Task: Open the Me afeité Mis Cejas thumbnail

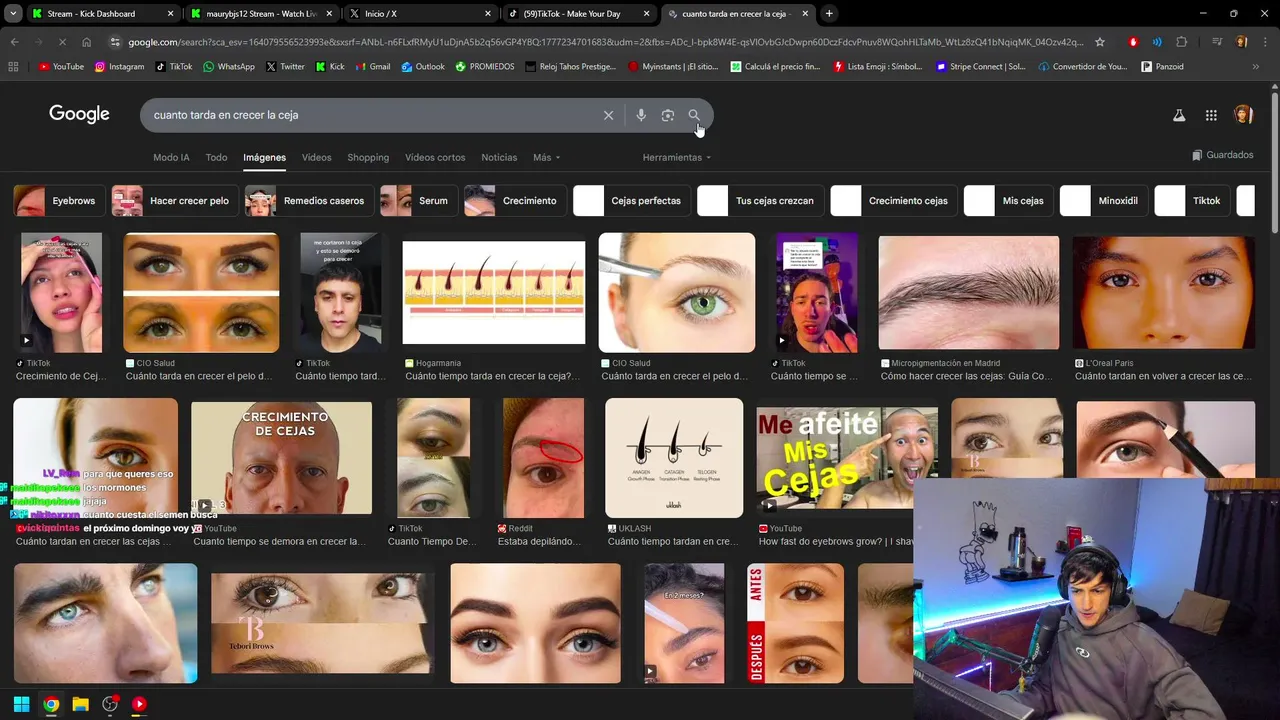Action: pyautogui.click(x=846, y=458)
